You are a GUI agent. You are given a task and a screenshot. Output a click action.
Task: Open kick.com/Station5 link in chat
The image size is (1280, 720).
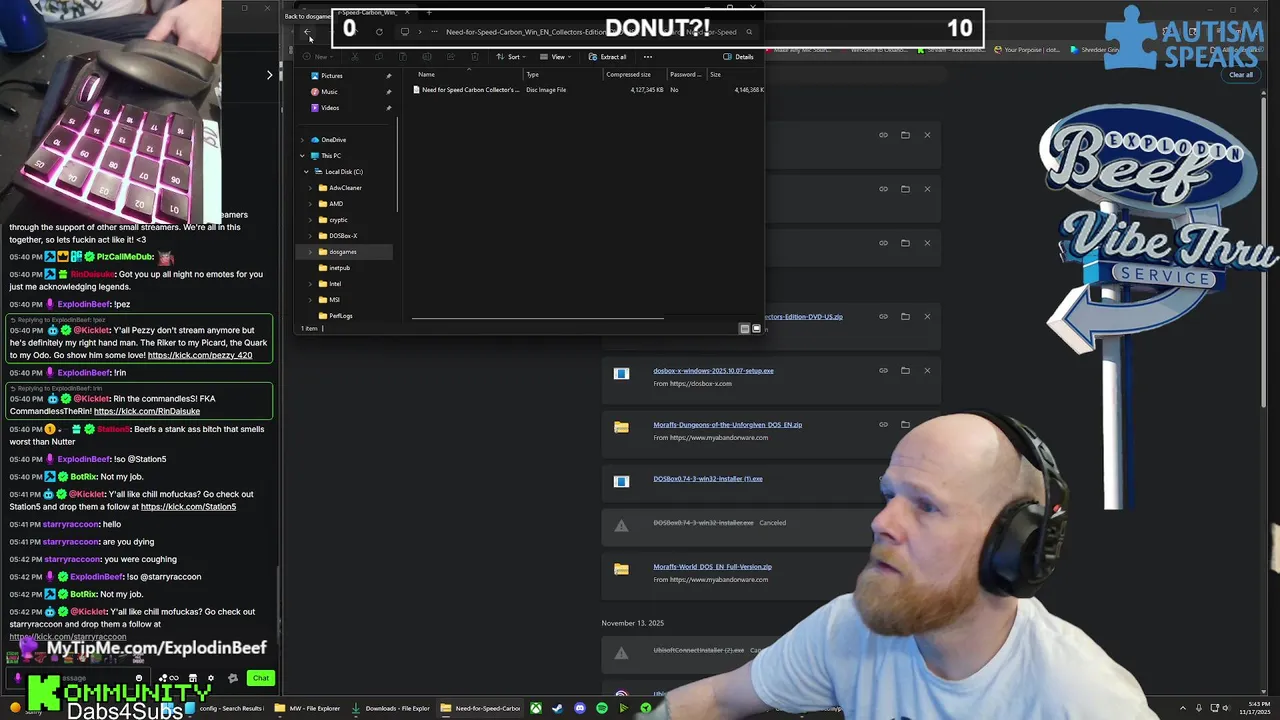(188, 507)
